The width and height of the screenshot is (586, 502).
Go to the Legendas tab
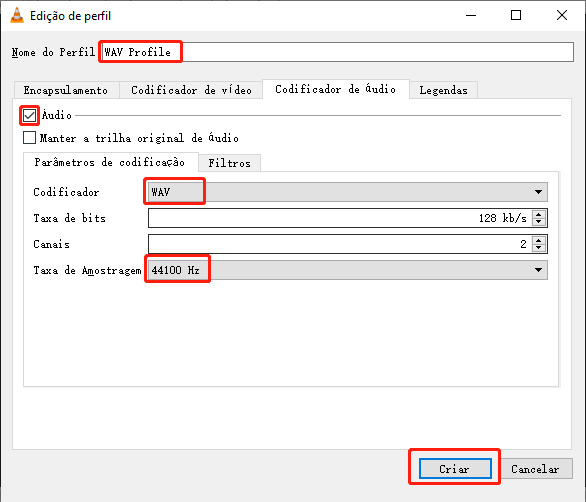(x=443, y=90)
